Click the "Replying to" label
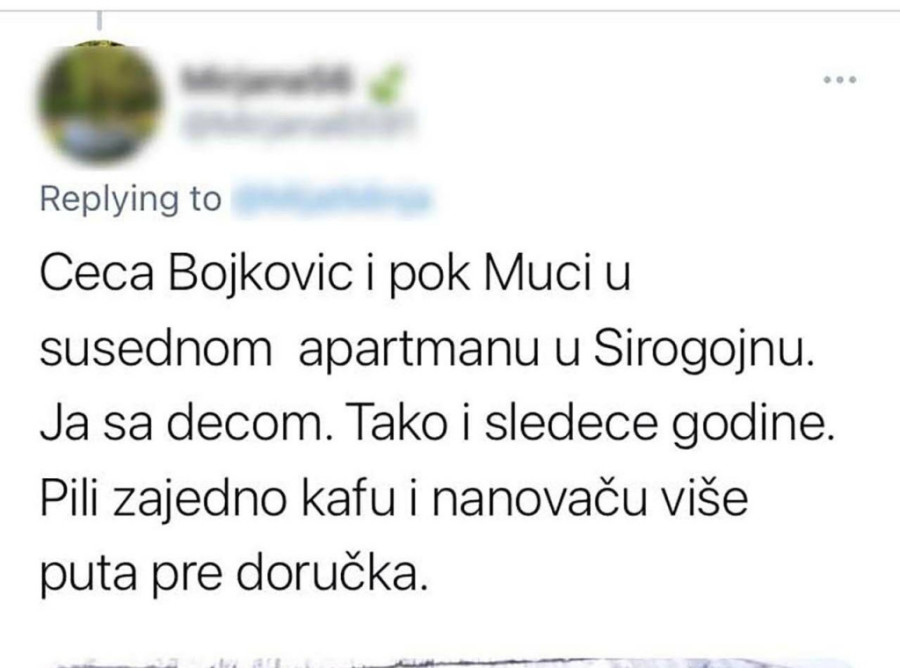The image size is (900, 668). (130, 200)
